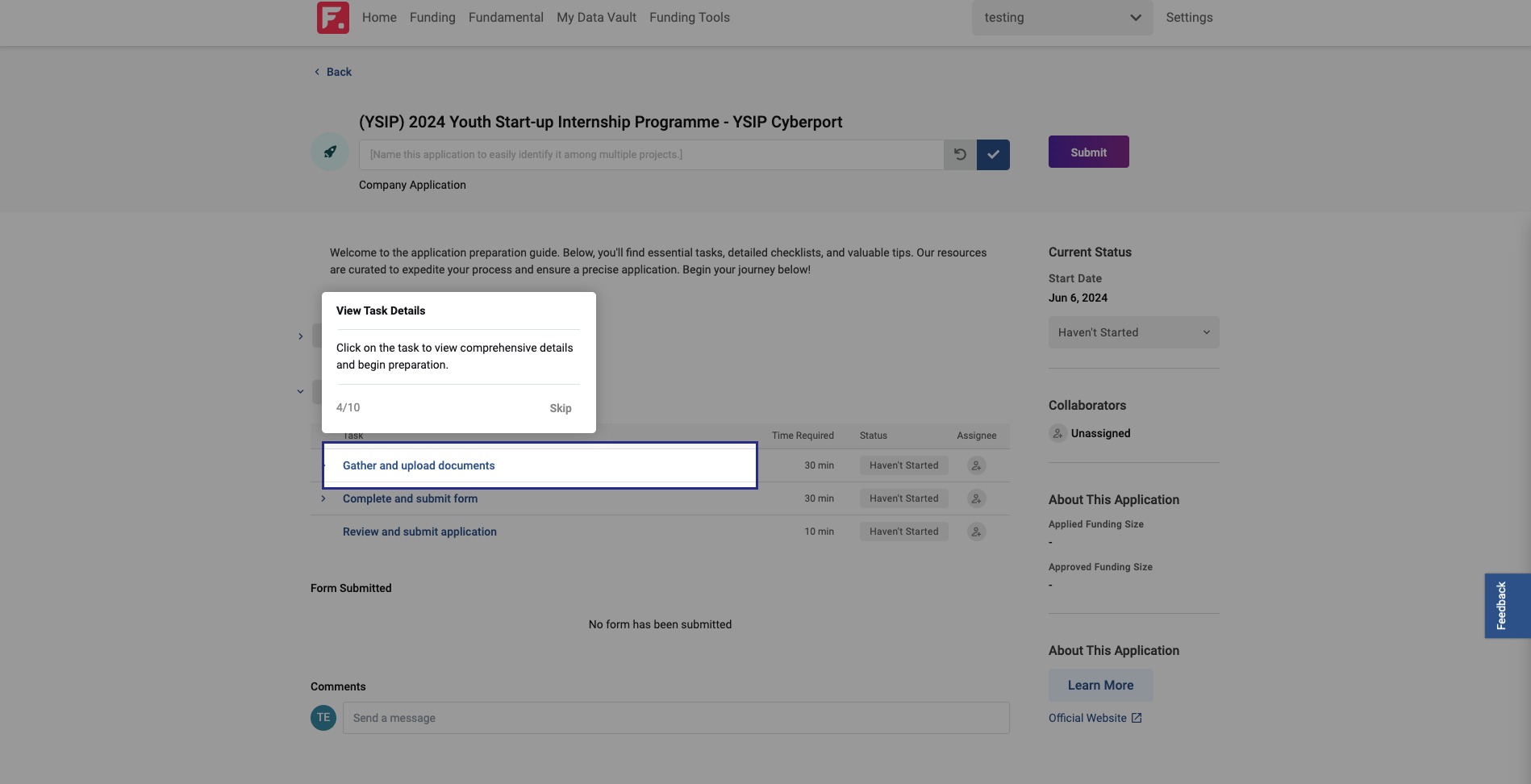Click the Unassigned collaborator avatar icon
The height and width of the screenshot is (784, 1531).
tap(1058, 433)
